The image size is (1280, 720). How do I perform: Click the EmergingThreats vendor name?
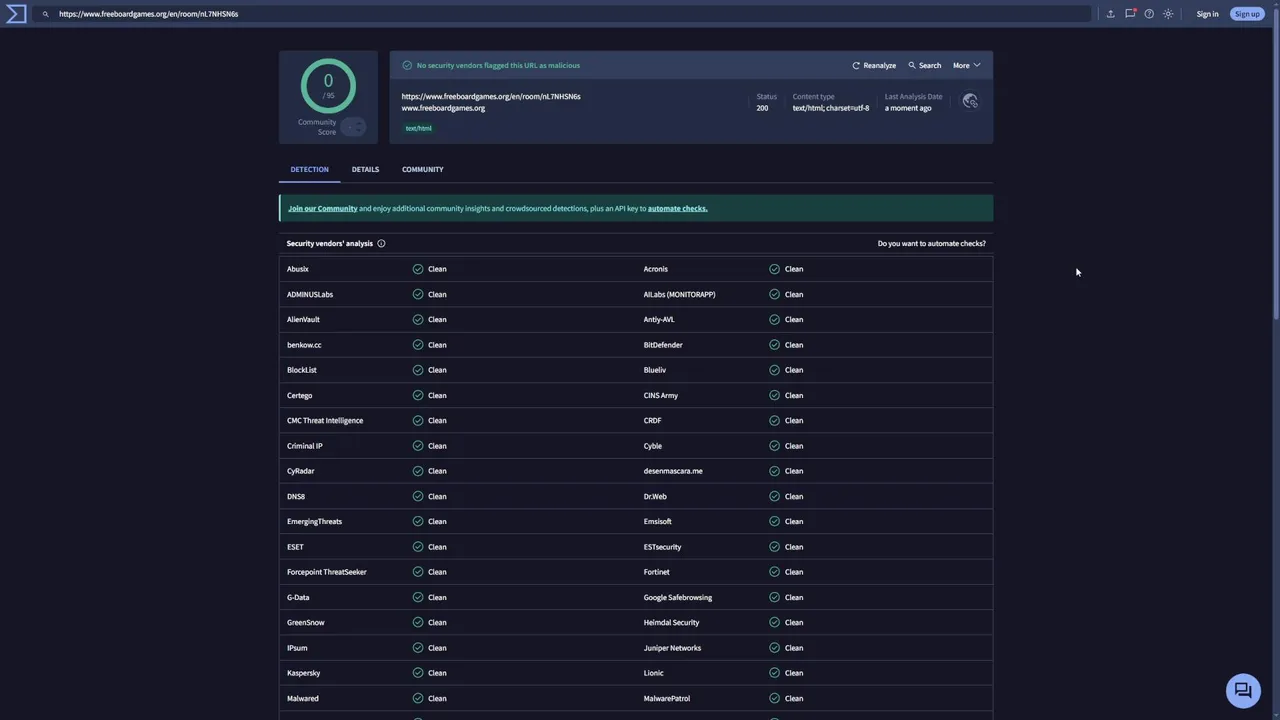tap(314, 522)
